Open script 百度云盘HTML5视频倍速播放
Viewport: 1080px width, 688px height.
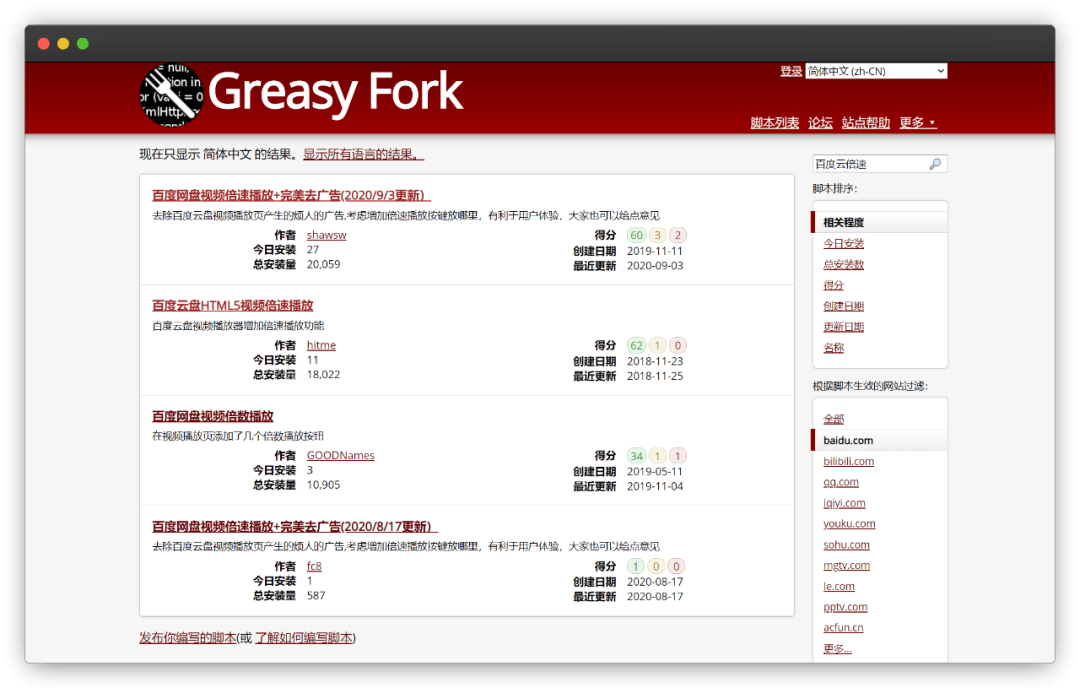click(232, 305)
